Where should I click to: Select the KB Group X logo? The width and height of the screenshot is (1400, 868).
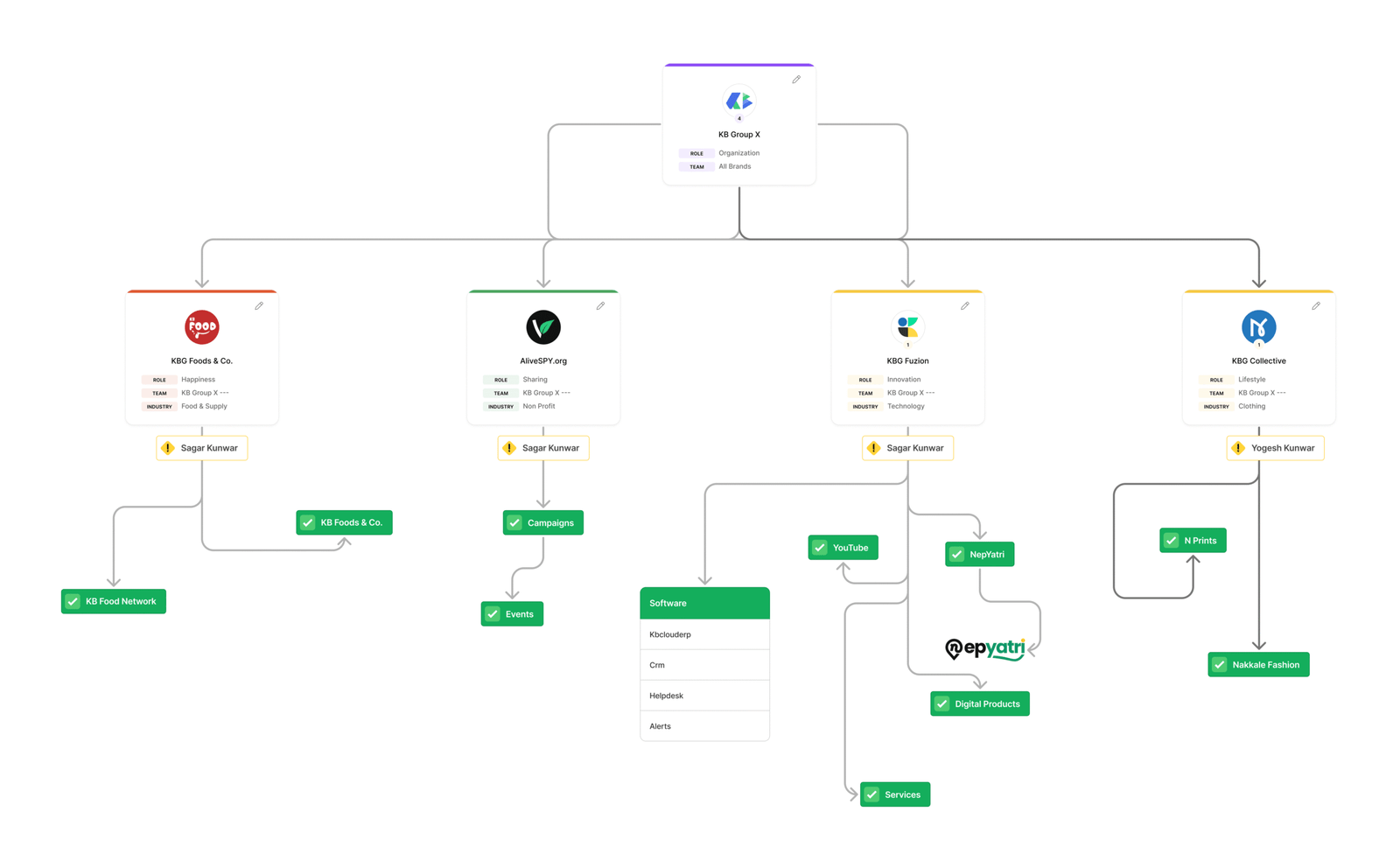(739, 101)
